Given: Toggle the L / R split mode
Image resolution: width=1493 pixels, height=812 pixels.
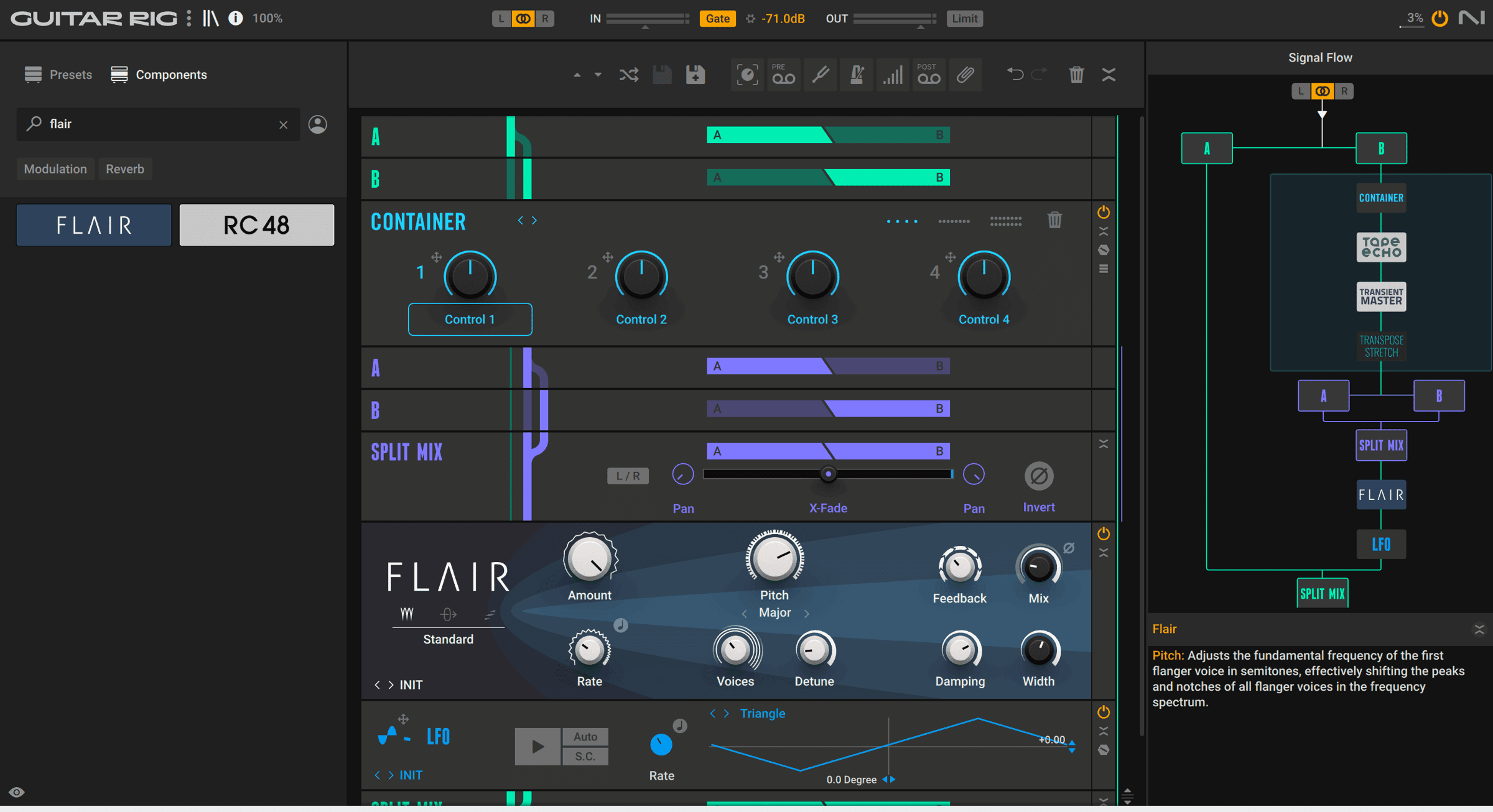Looking at the screenshot, I should (628, 476).
